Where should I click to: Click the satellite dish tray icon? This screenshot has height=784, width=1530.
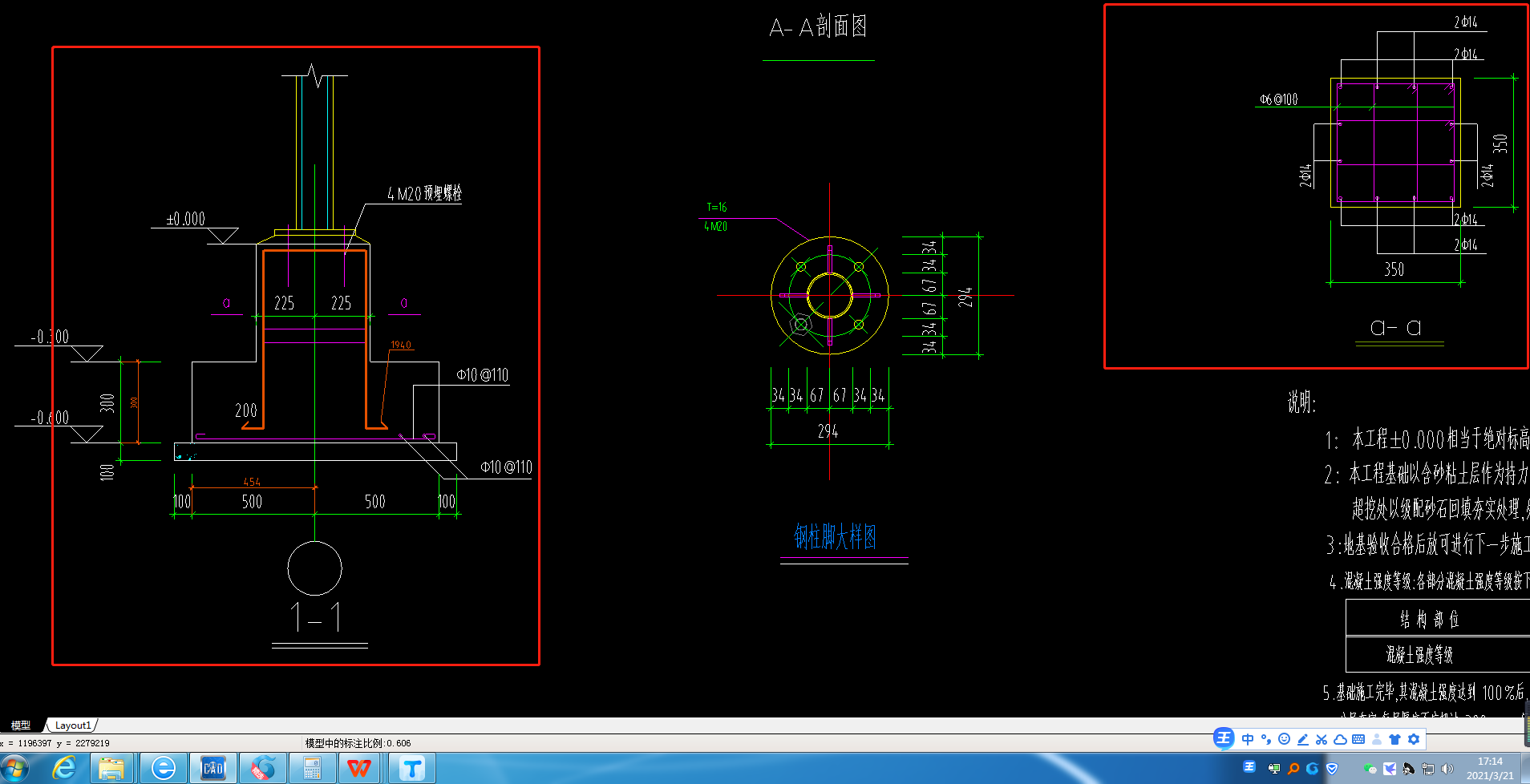pos(1409,769)
